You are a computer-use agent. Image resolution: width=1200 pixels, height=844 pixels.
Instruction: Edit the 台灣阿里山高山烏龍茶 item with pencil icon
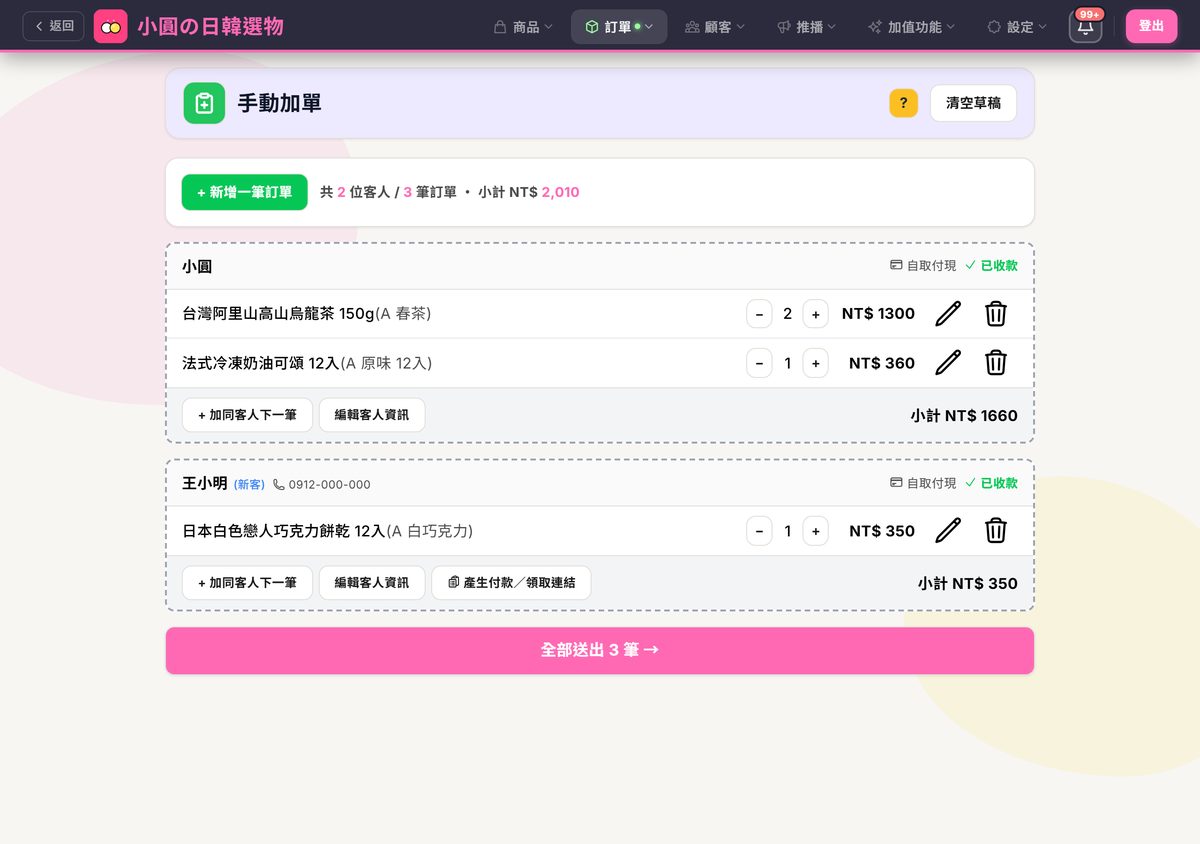tap(948, 314)
